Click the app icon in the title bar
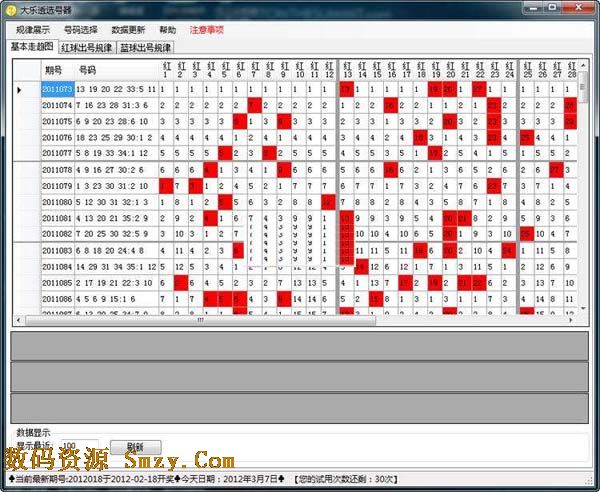The width and height of the screenshot is (600, 492). (x=11, y=10)
